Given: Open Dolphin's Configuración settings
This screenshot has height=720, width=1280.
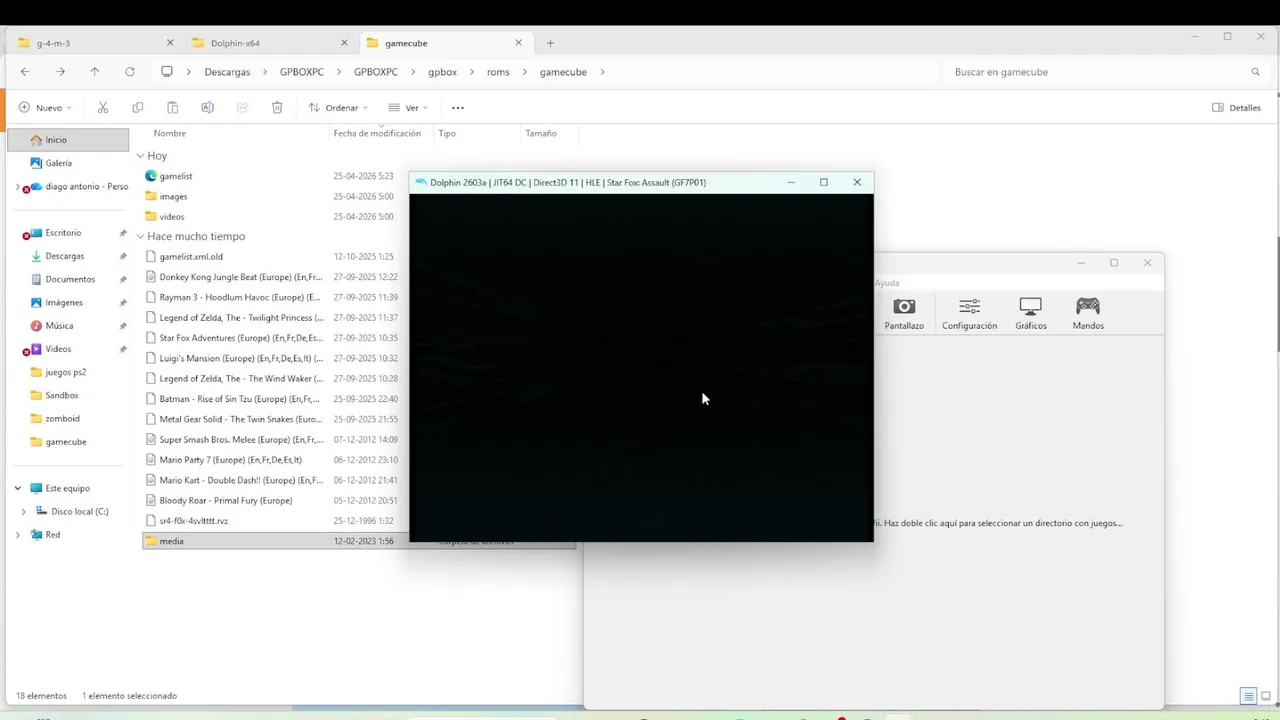Looking at the screenshot, I should [x=969, y=313].
